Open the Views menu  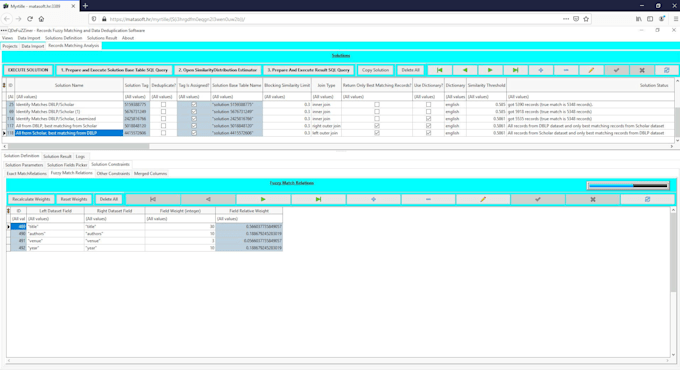click(x=7, y=38)
